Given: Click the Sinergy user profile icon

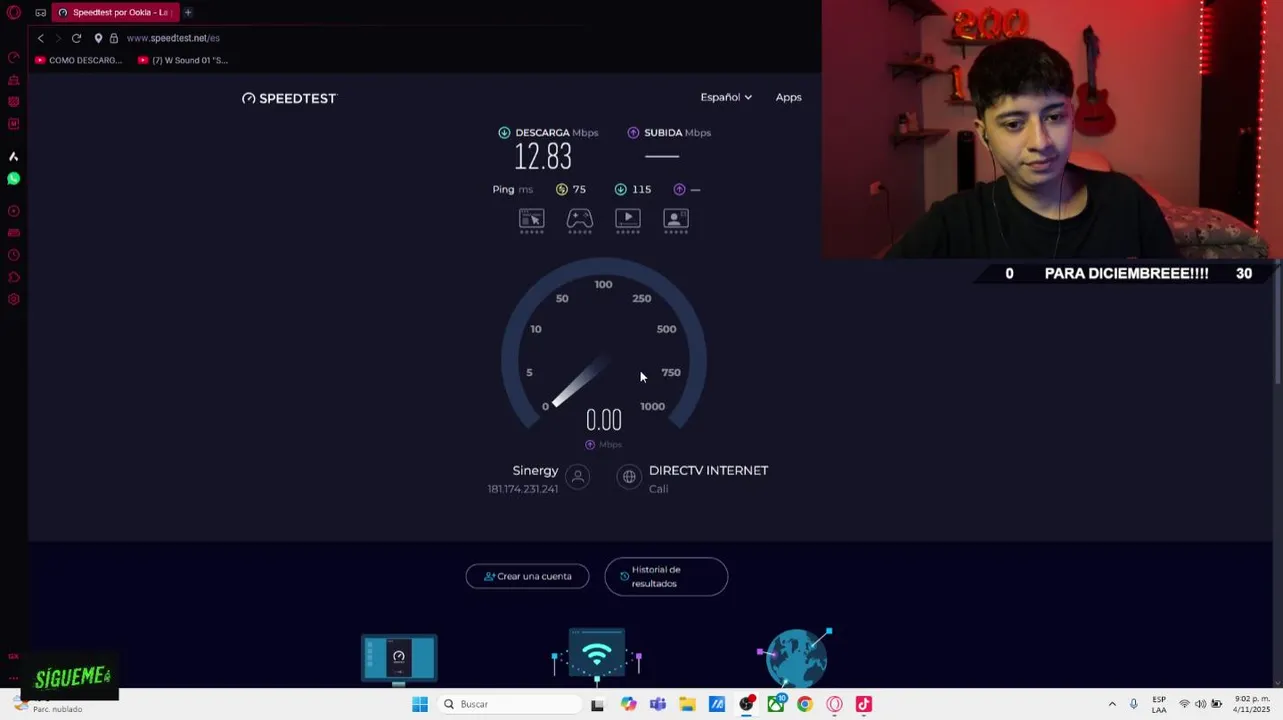Looking at the screenshot, I should point(577,477).
